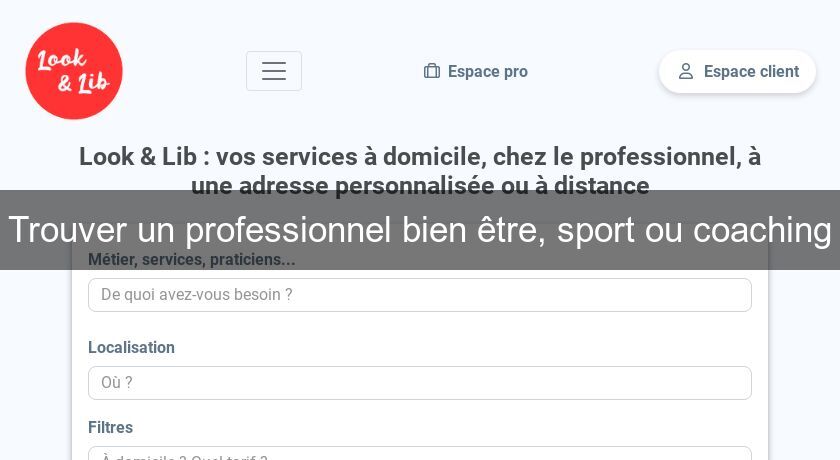Focus the 'Où ?' location field
The image size is (840, 460).
(x=420, y=383)
